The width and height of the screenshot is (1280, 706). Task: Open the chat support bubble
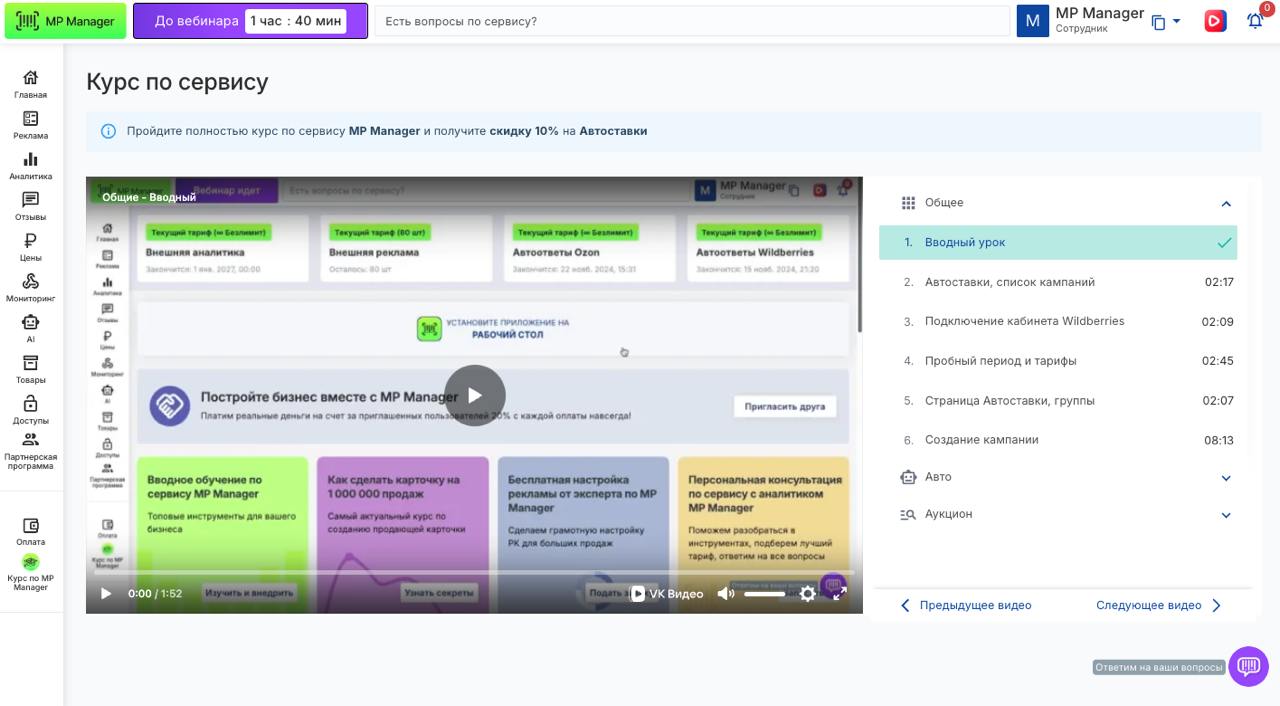[x=1248, y=666]
